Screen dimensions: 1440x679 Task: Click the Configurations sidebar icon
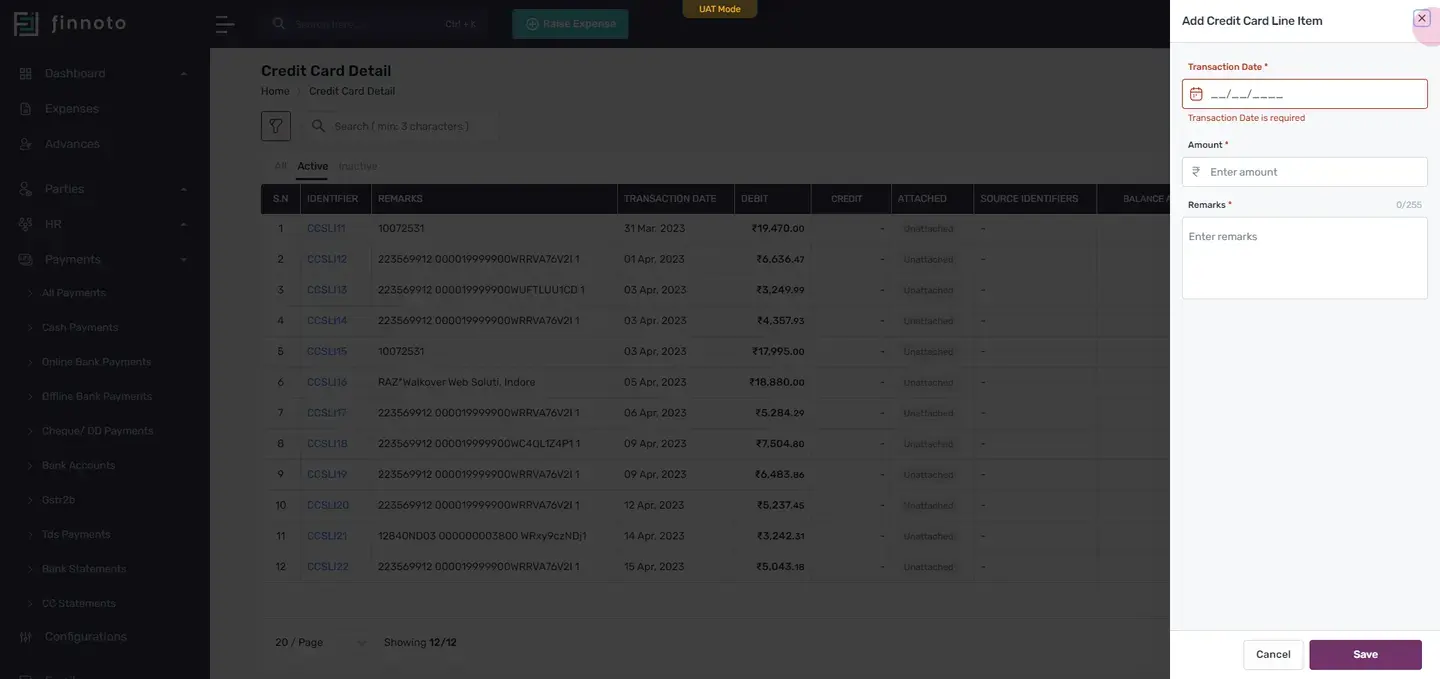26,637
